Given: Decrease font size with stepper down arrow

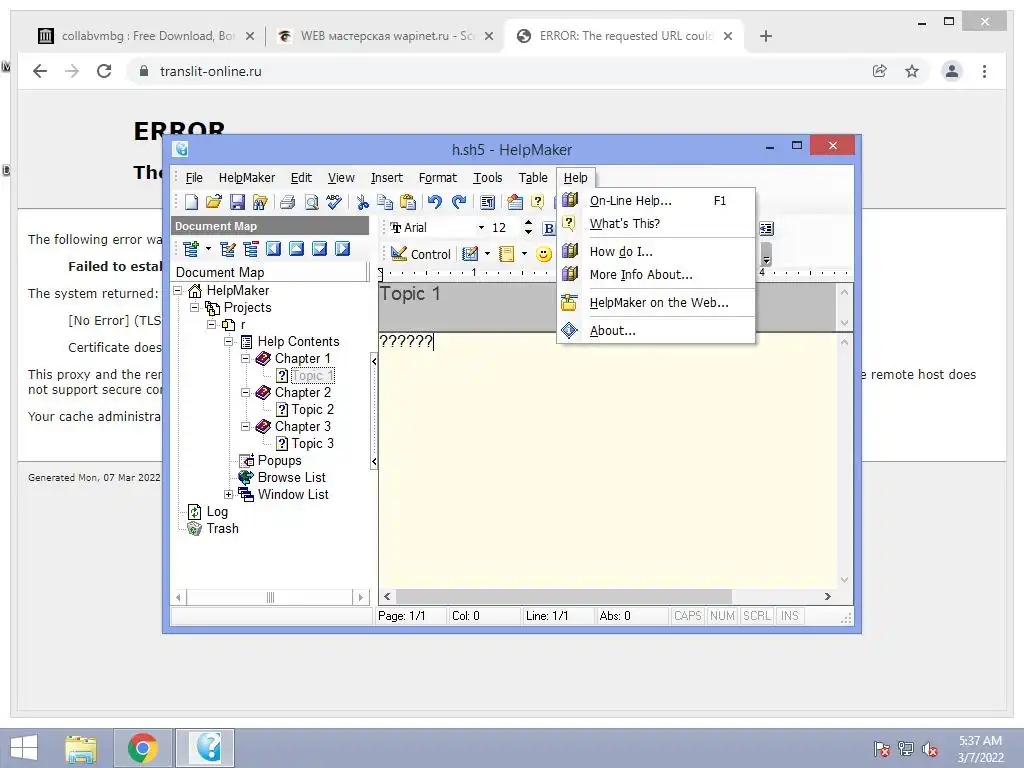Looking at the screenshot, I should click(528, 232).
